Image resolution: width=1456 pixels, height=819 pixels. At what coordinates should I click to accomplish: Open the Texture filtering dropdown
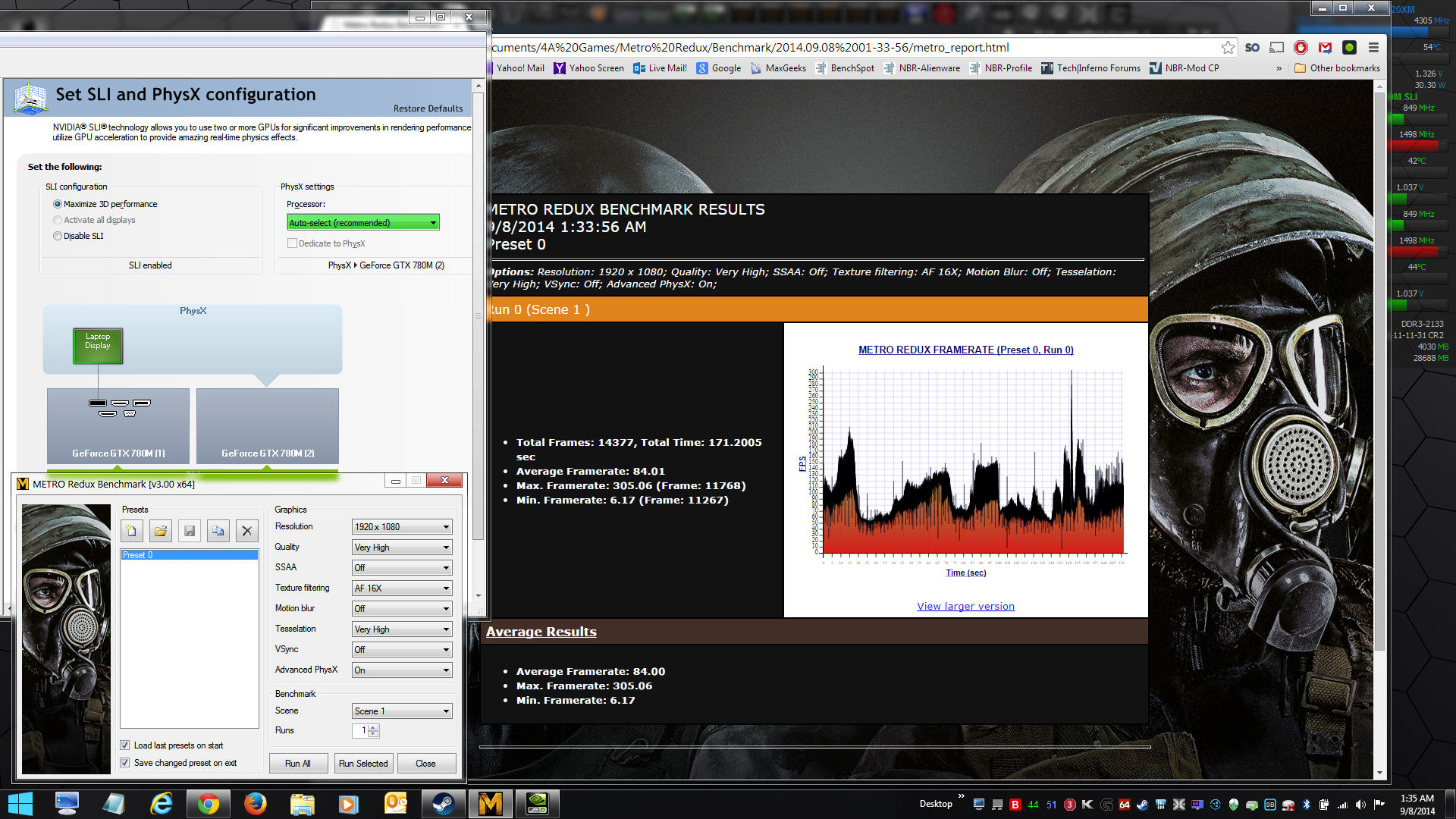click(402, 588)
